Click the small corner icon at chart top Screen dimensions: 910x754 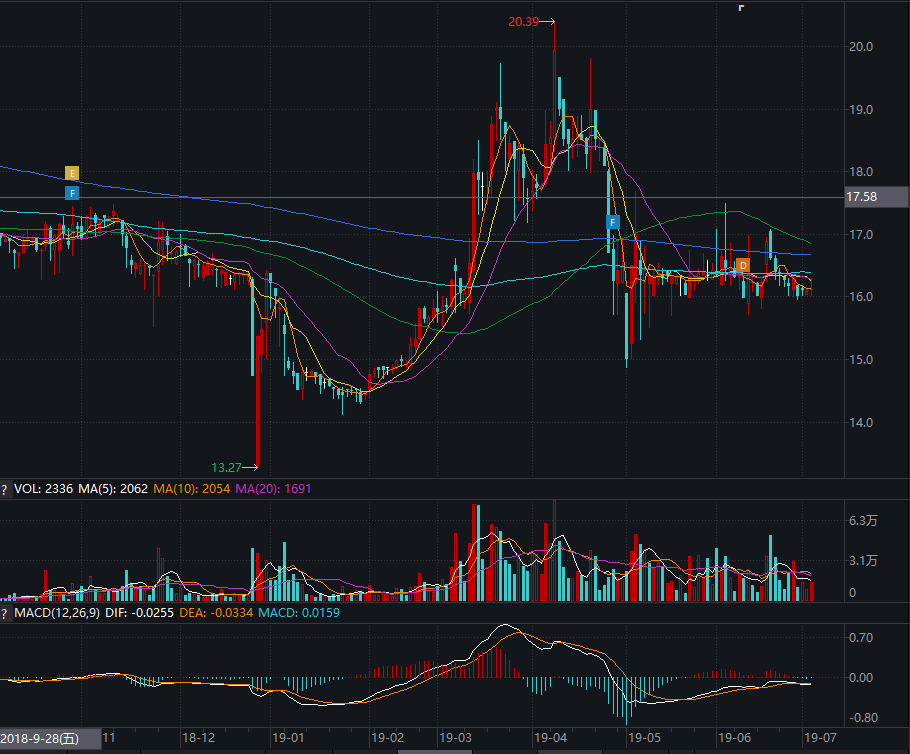pyautogui.click(x=741, y=7)
